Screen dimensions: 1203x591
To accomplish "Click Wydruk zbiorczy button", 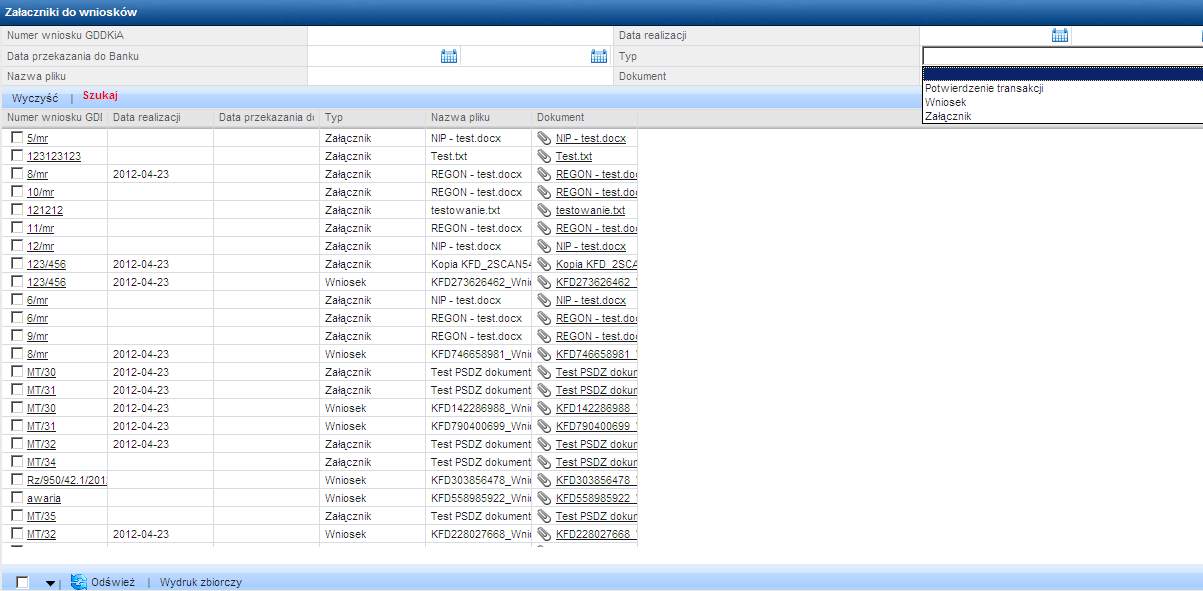I will tap(201, 582).
